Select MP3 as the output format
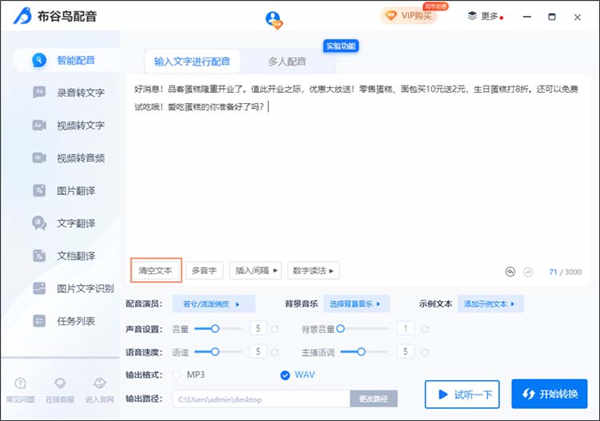Image resolution: width=600 pixels, height=421 pixels. click(191, 375)
